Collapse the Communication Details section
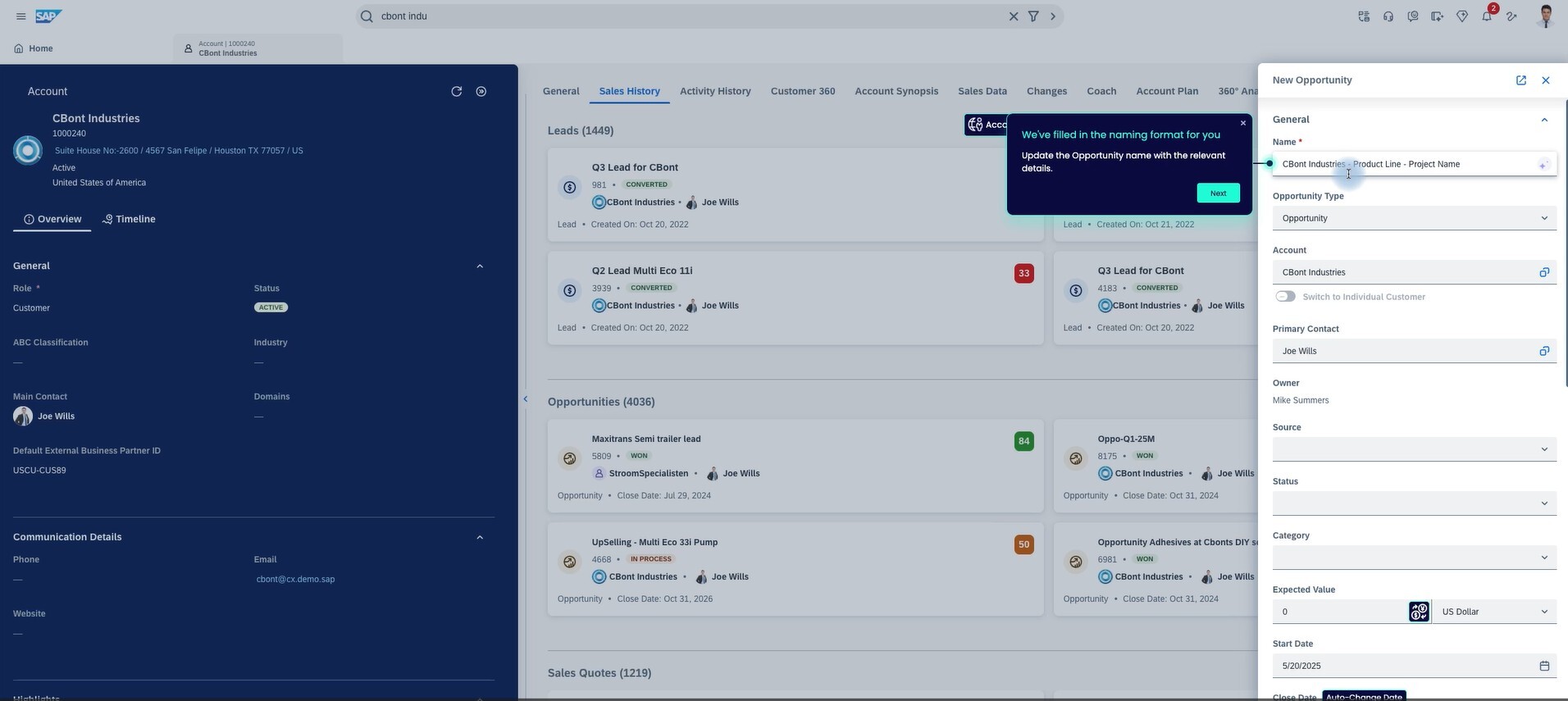Screen dimensions: 1568x701 point(480,537)
